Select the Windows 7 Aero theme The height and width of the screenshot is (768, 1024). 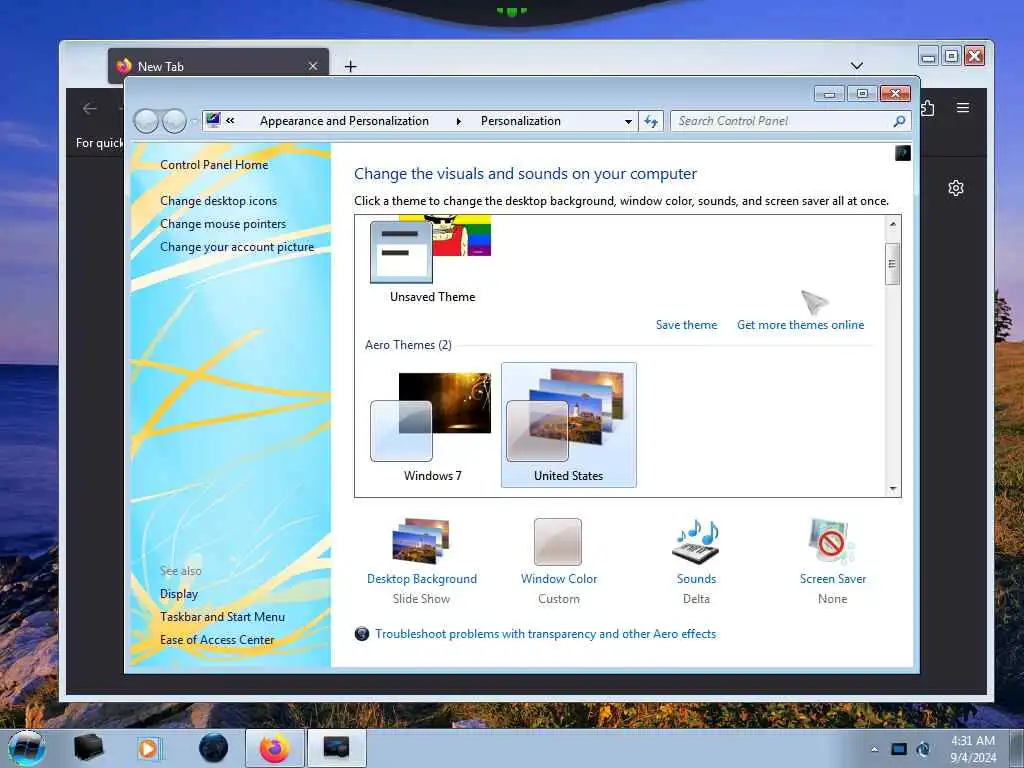432,425
